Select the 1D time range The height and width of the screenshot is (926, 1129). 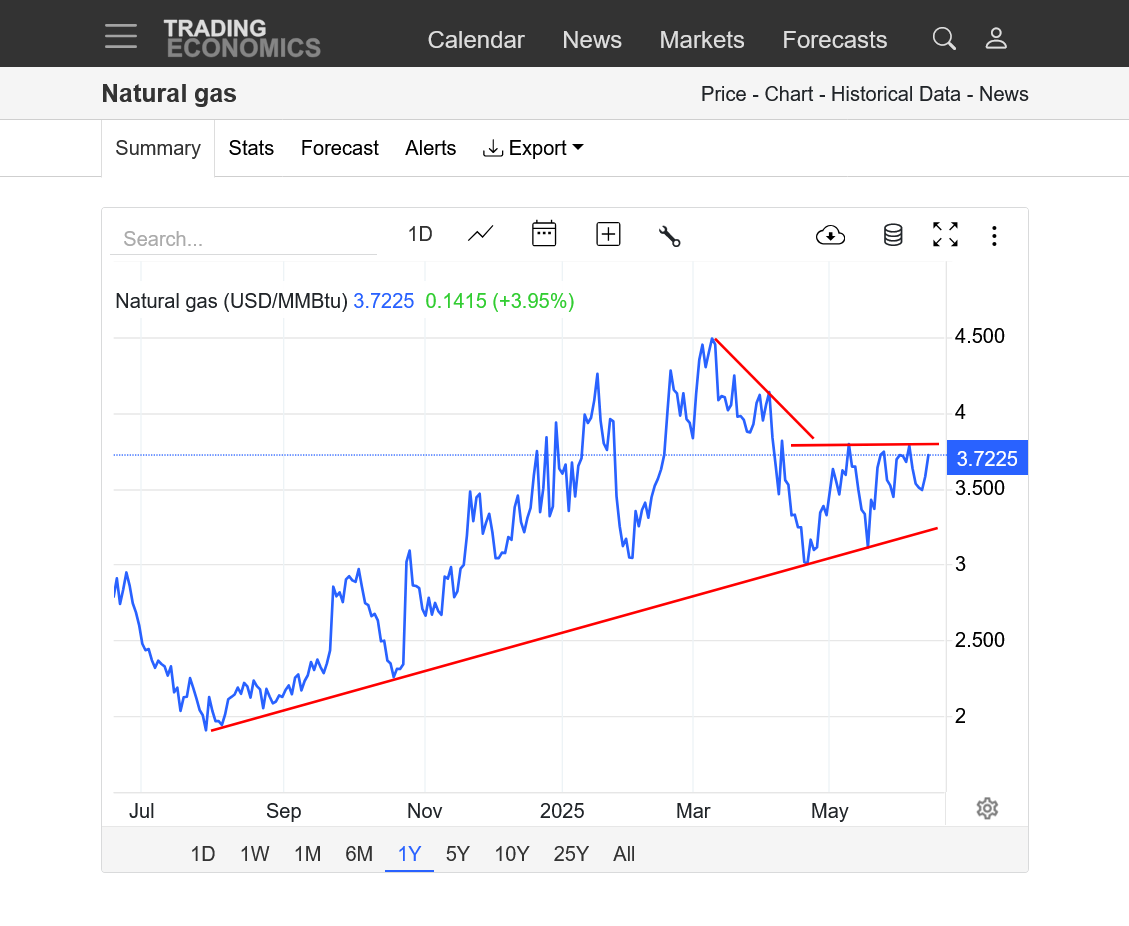pyautogui.click(x=203, y=854)
